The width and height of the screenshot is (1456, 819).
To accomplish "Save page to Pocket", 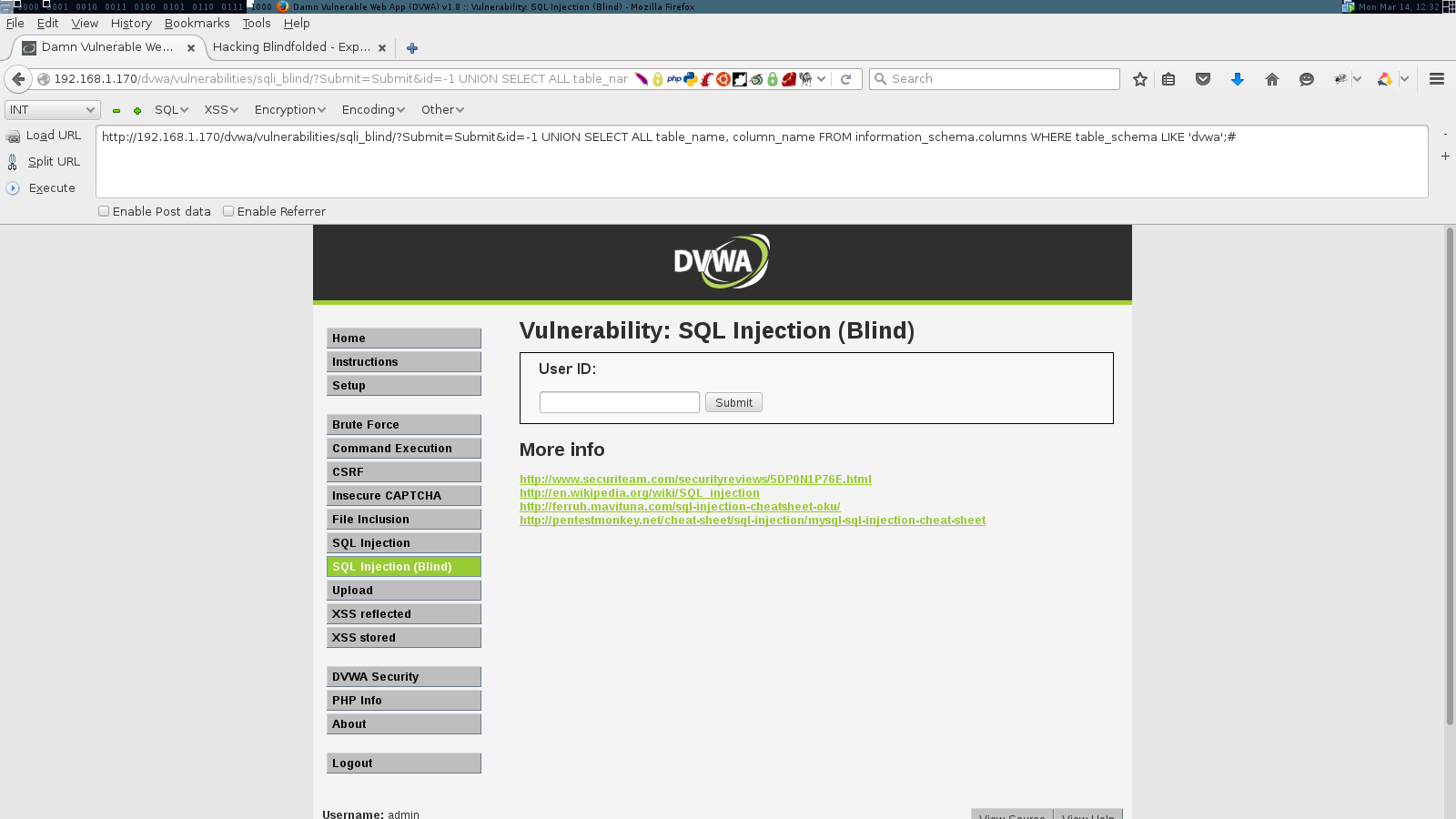I will pyautogui.click(x=1203, y=79).
